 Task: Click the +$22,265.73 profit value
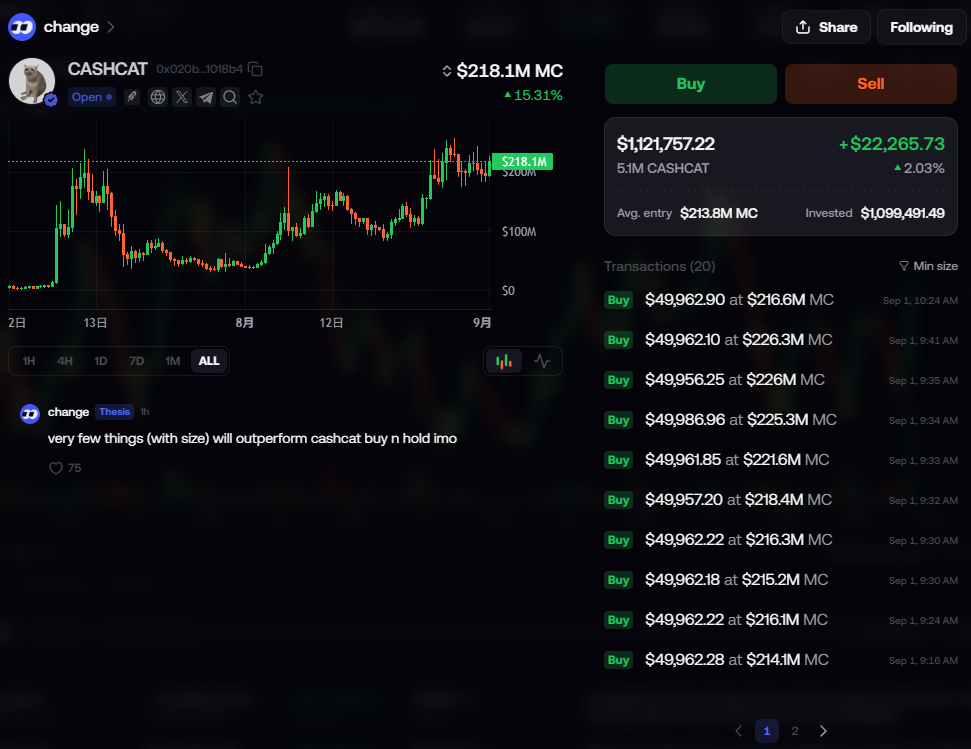[892, 144]
